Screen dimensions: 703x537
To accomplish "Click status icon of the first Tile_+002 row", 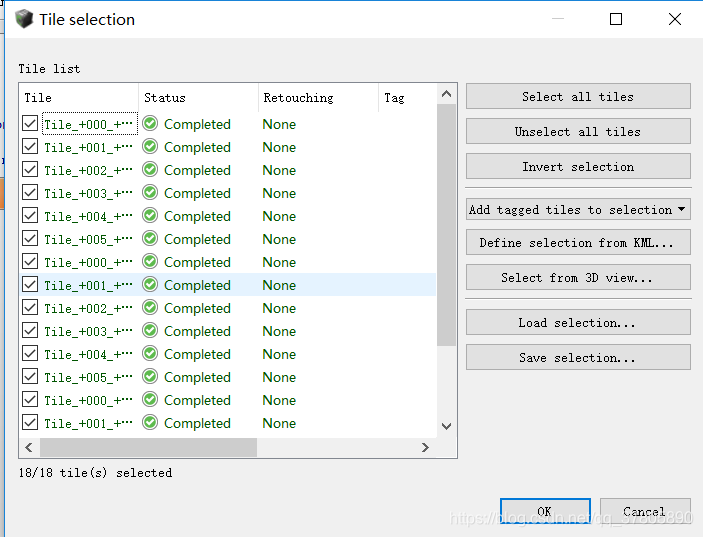I will click(150, 169).
